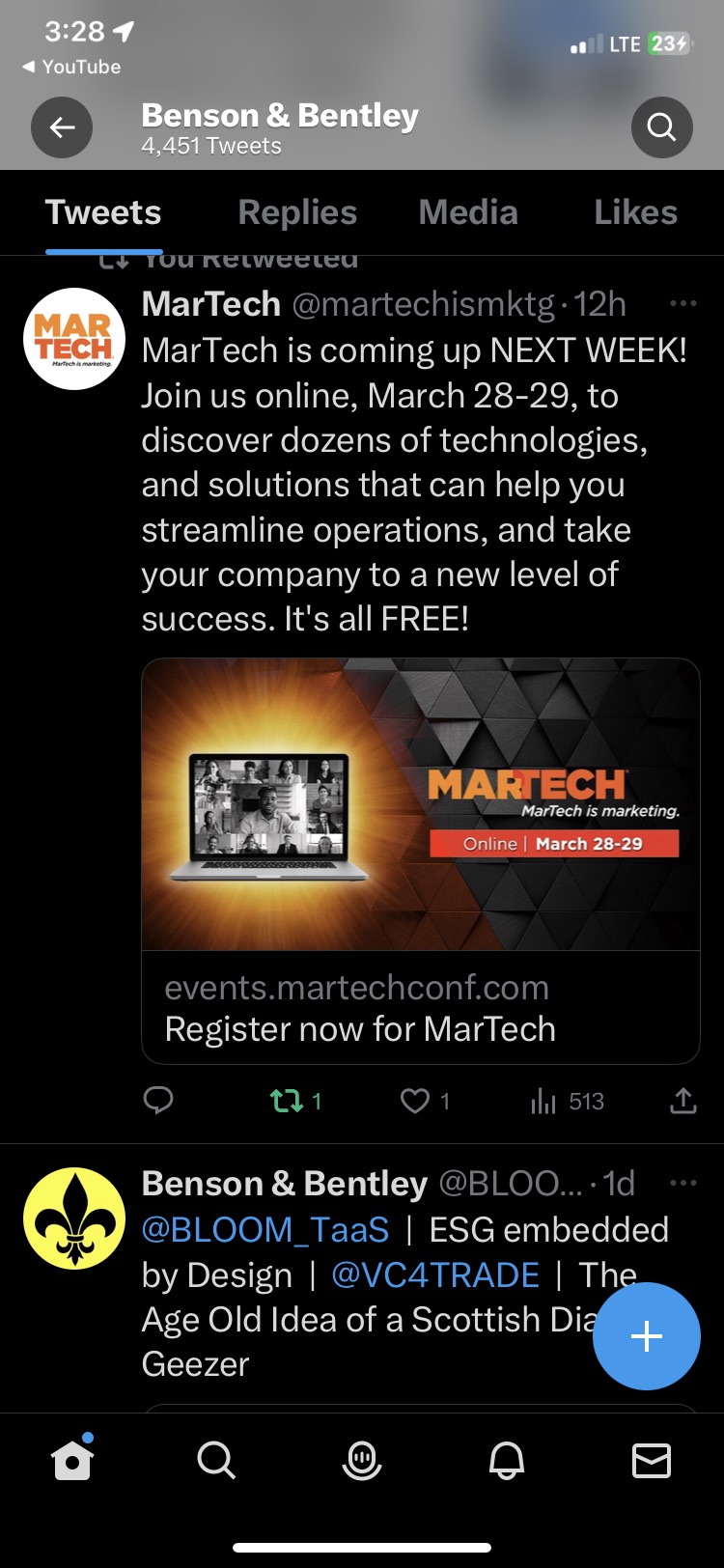Open the MarTech event preview image
The width and height of the screenshot is (724, 1568).
[421, 804]
